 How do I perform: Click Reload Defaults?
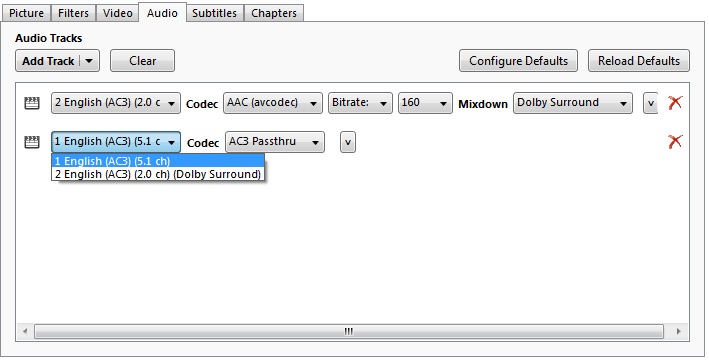point(638,61)
